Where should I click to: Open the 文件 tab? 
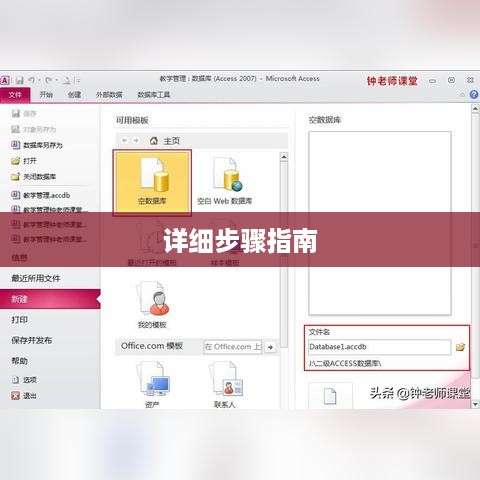15,95
